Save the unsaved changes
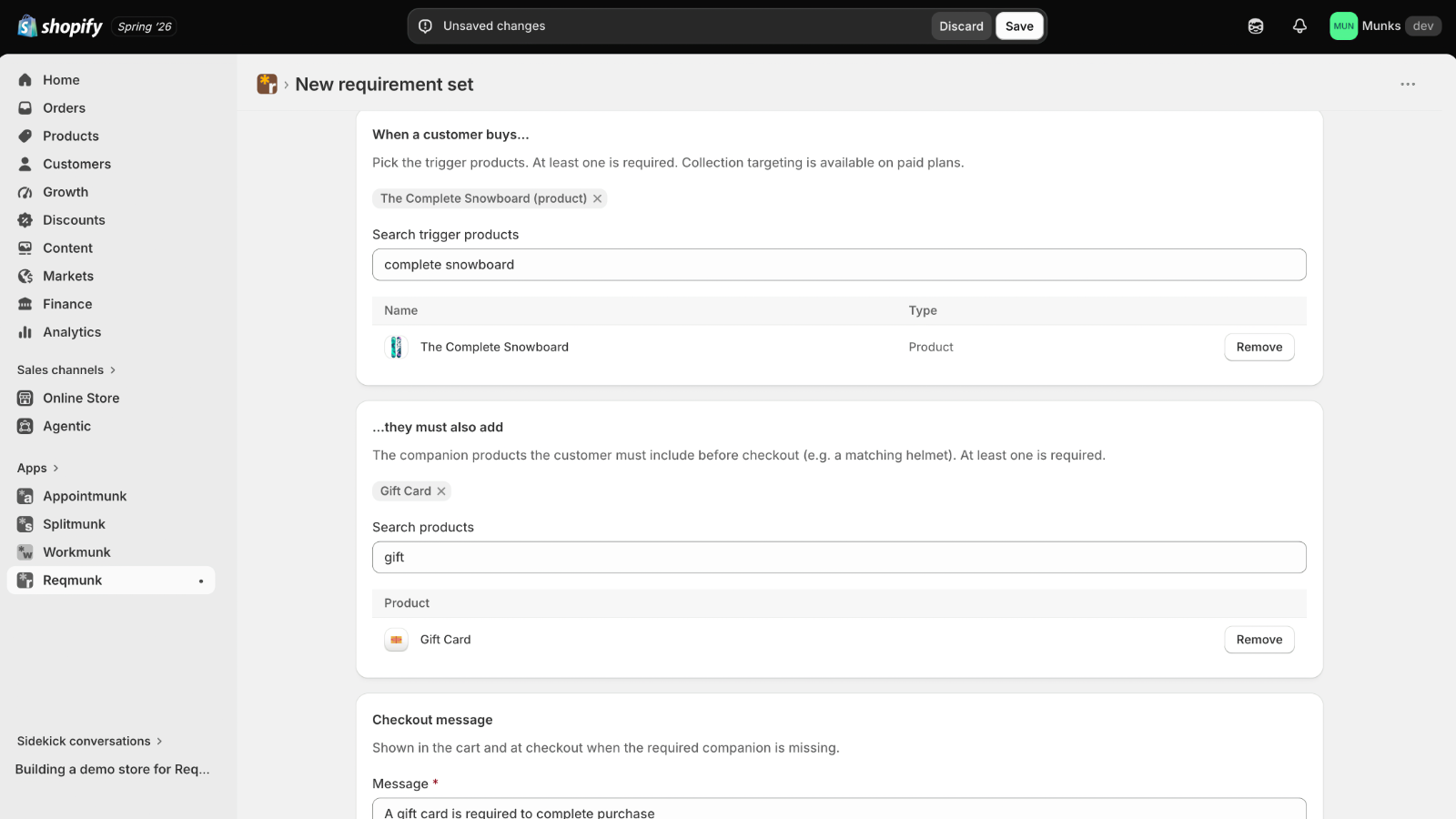Viewport: 1456px width, 819px height. [x=1019, y=26]
